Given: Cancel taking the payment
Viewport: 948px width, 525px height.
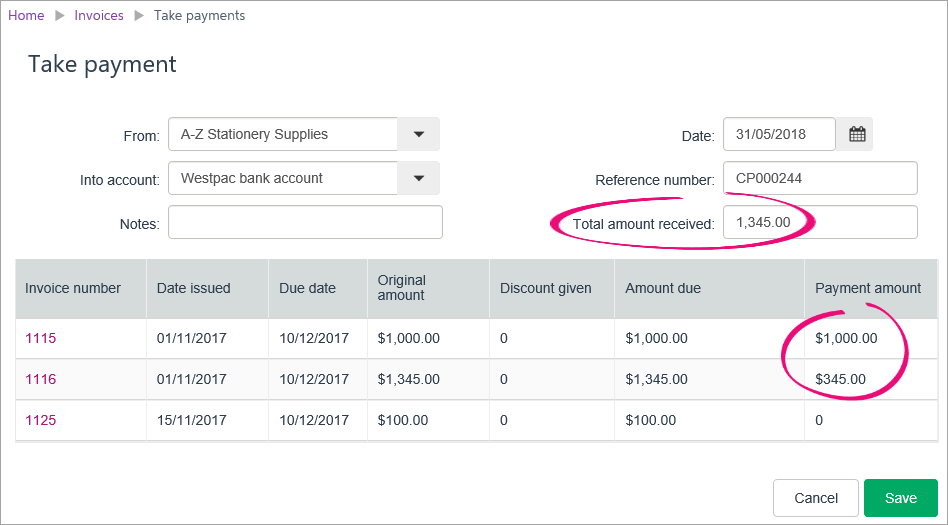Looking at the screenshot, I should [x=815, y=498].
